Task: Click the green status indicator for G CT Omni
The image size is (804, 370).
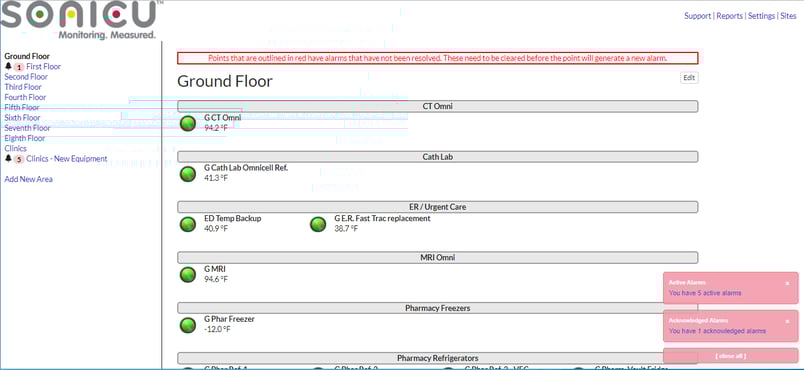Action: (188, 124)
